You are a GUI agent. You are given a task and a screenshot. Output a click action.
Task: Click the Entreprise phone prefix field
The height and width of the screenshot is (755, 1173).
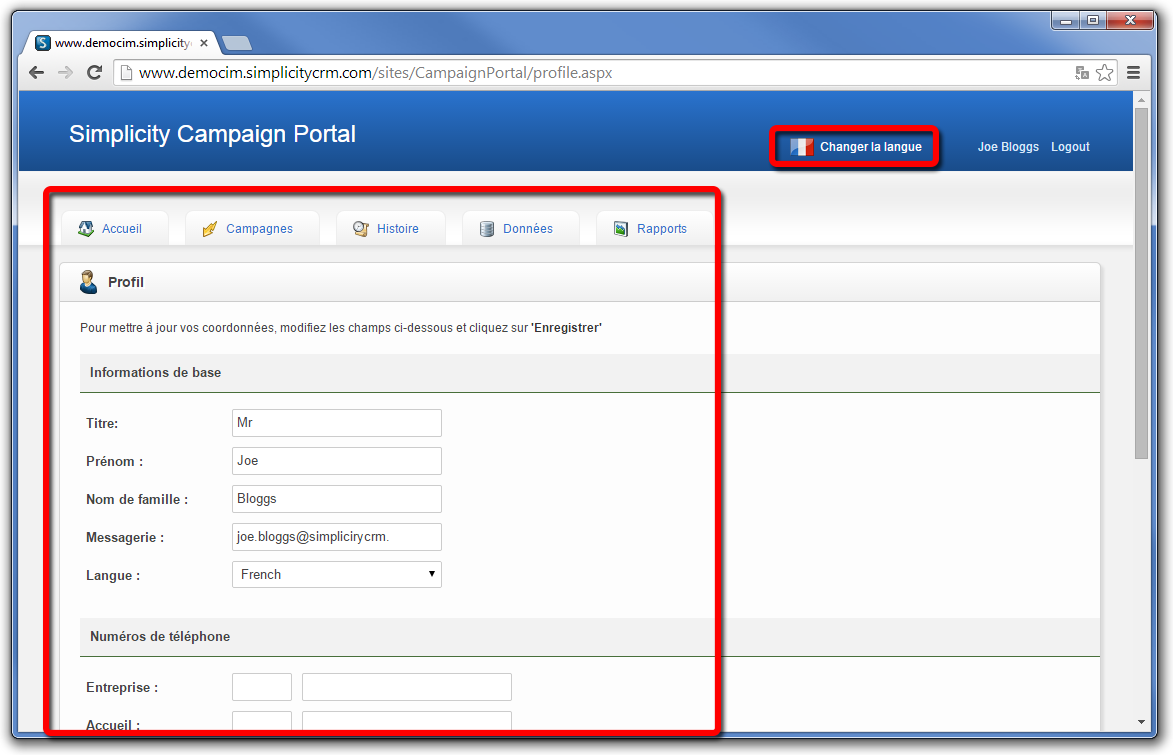pyautogui.click(x=262, y=687)
